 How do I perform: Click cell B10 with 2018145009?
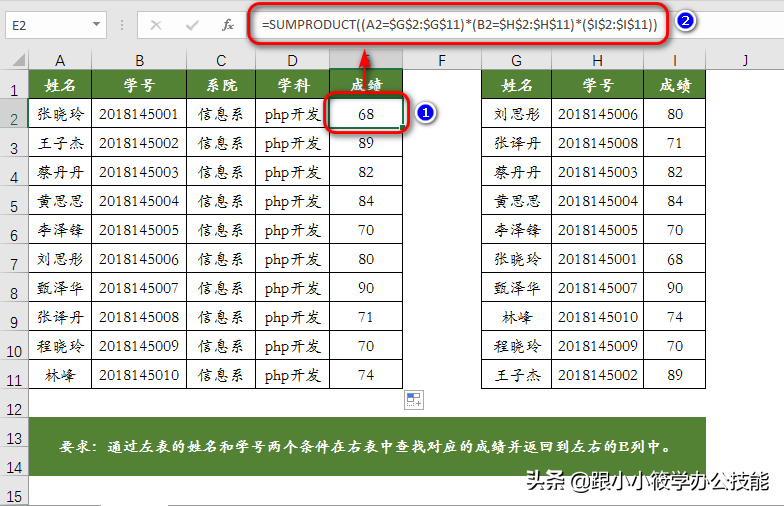[x=139, y=346]
